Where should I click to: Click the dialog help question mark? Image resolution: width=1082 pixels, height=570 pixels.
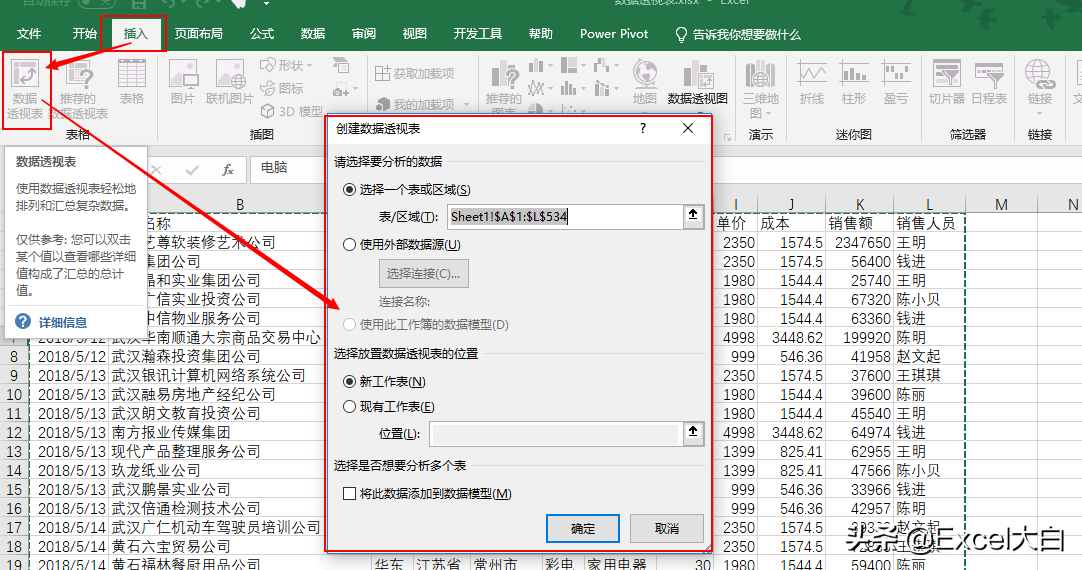(x=642, y=128)
